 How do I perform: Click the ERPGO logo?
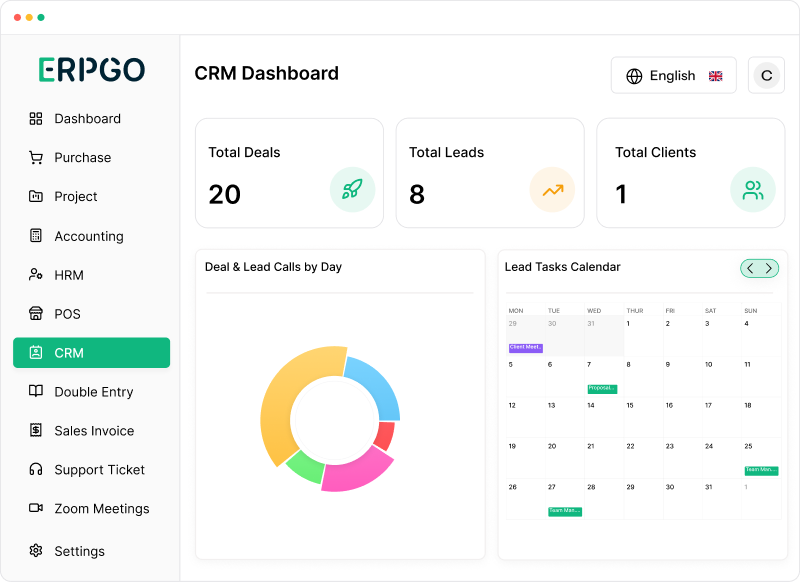pyautogui.click(x=92, y=70)
